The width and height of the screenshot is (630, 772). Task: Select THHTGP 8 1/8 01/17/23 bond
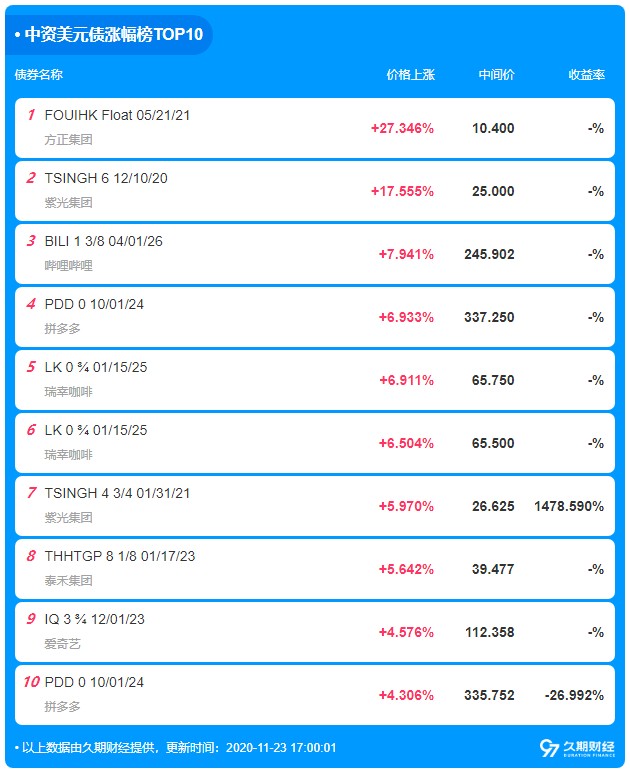point(118,556)
